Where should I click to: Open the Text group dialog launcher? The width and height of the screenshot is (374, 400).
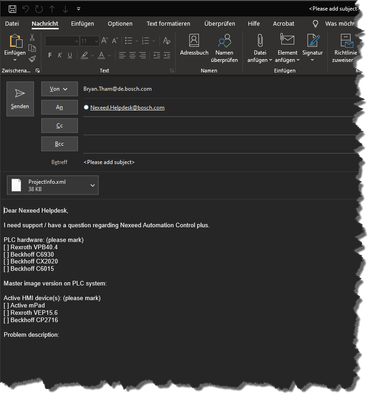coord(172,71)
